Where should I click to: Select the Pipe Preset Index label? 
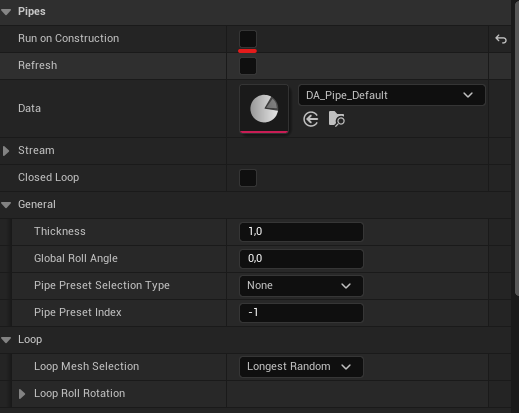pos(78,312)
